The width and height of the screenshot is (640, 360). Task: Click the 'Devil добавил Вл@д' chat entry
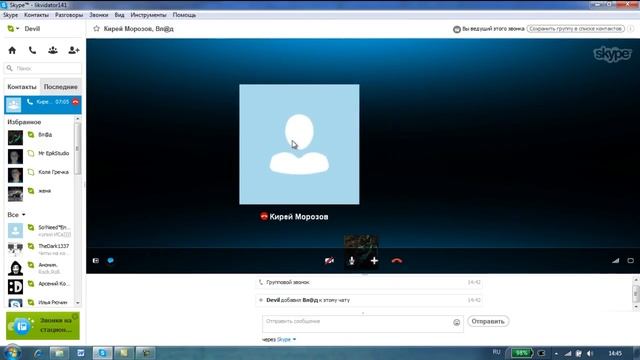click(x=369, y=300)
